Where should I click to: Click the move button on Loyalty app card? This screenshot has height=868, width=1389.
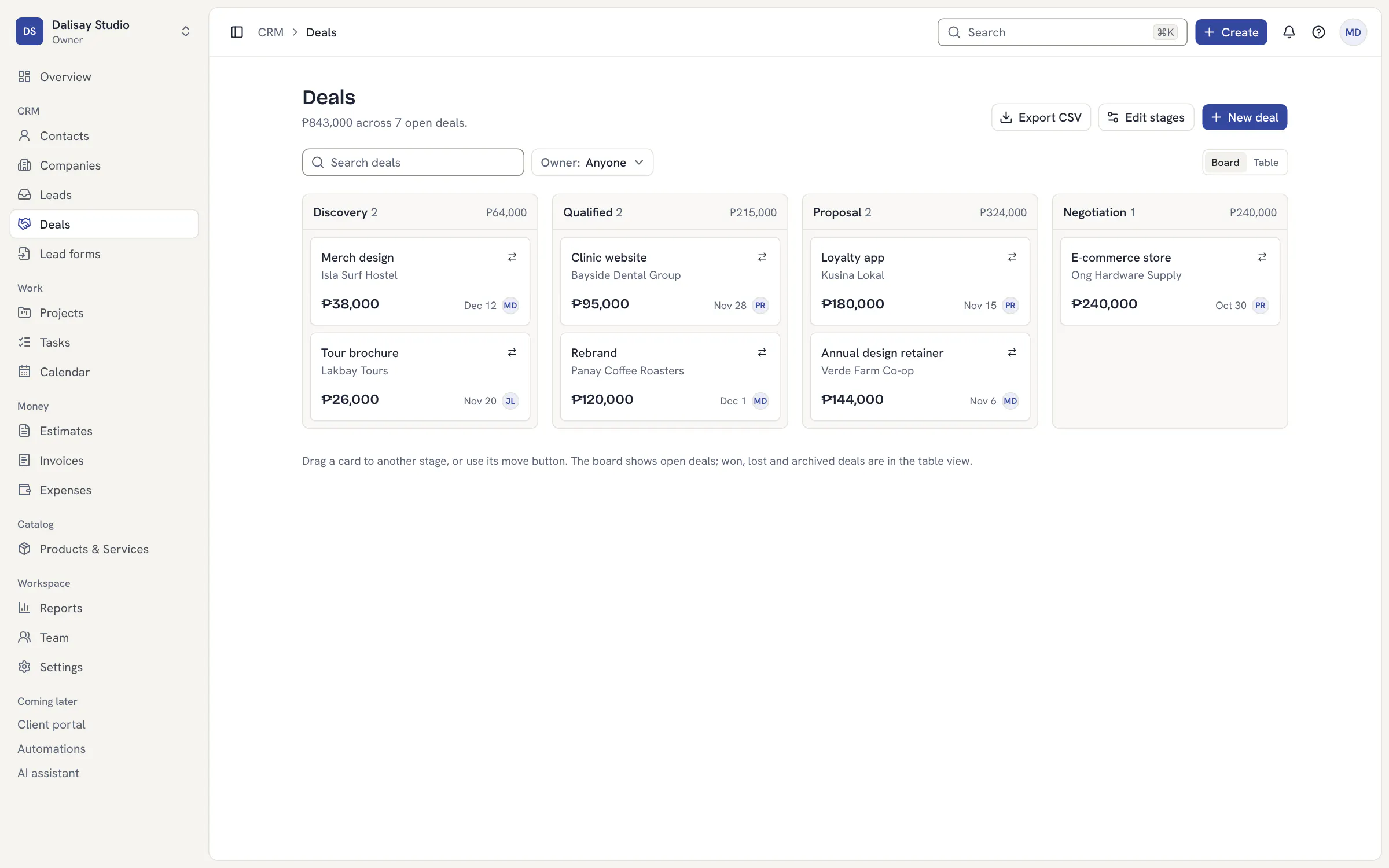[x=1012, y=257]
